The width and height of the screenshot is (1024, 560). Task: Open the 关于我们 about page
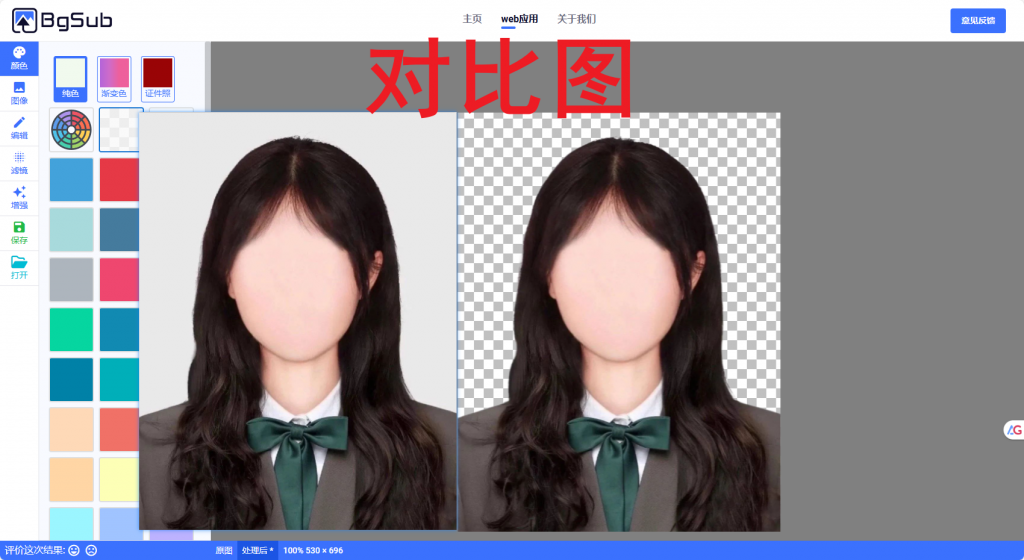coord(576,19)
